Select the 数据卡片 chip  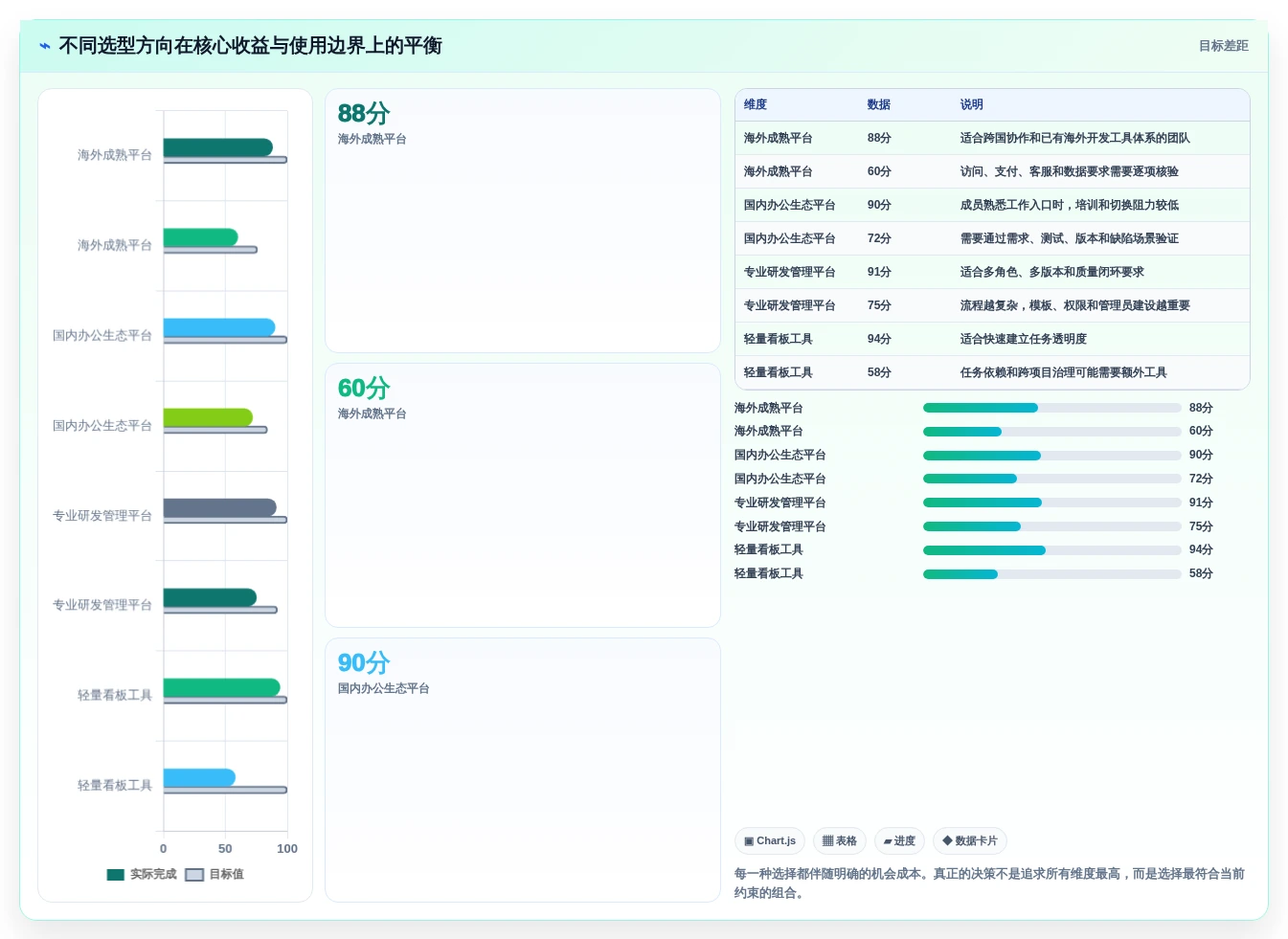pyautogui.click(x=969, y=841)
